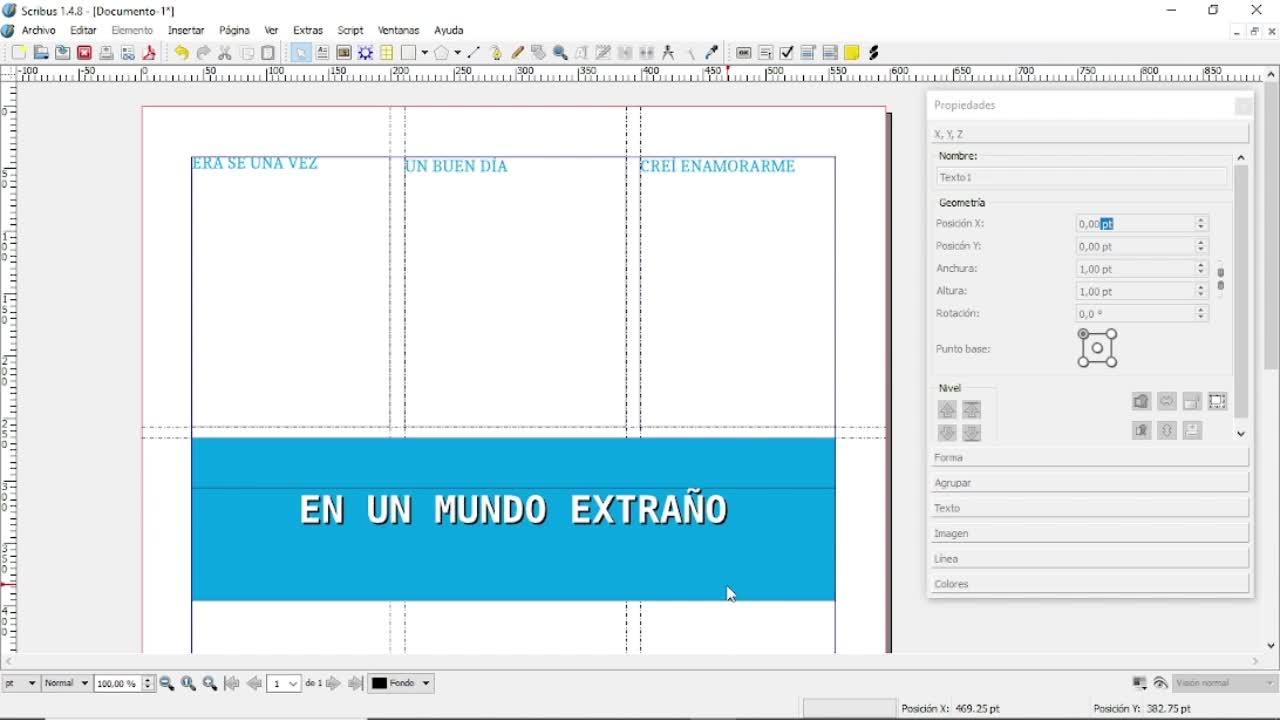
Task: Open the Fondo layer dropdown
Action: click(x=400, y=684)
